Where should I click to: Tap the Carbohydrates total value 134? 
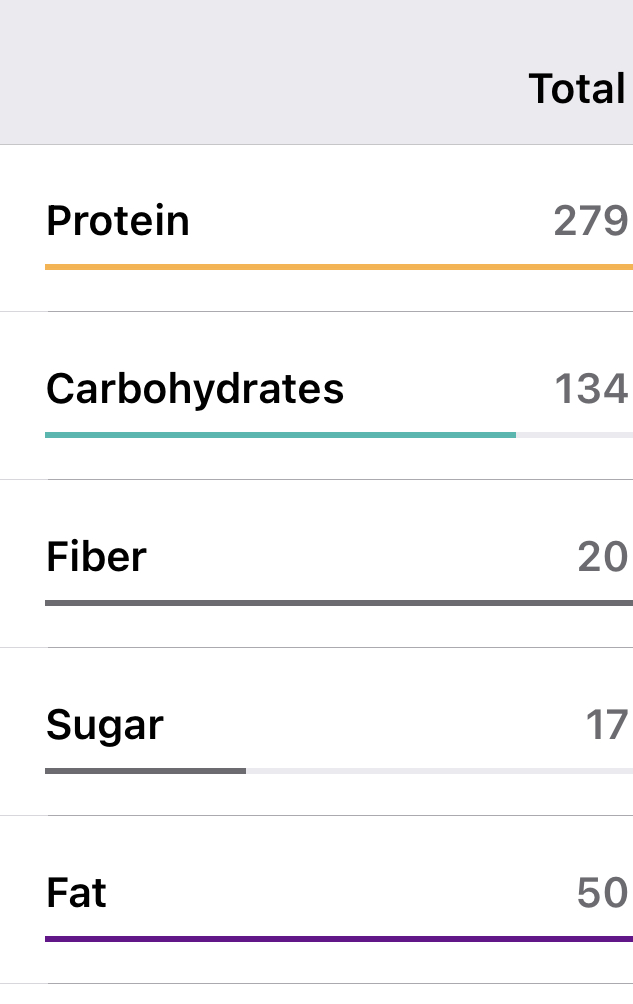click(x=590, y=389)
